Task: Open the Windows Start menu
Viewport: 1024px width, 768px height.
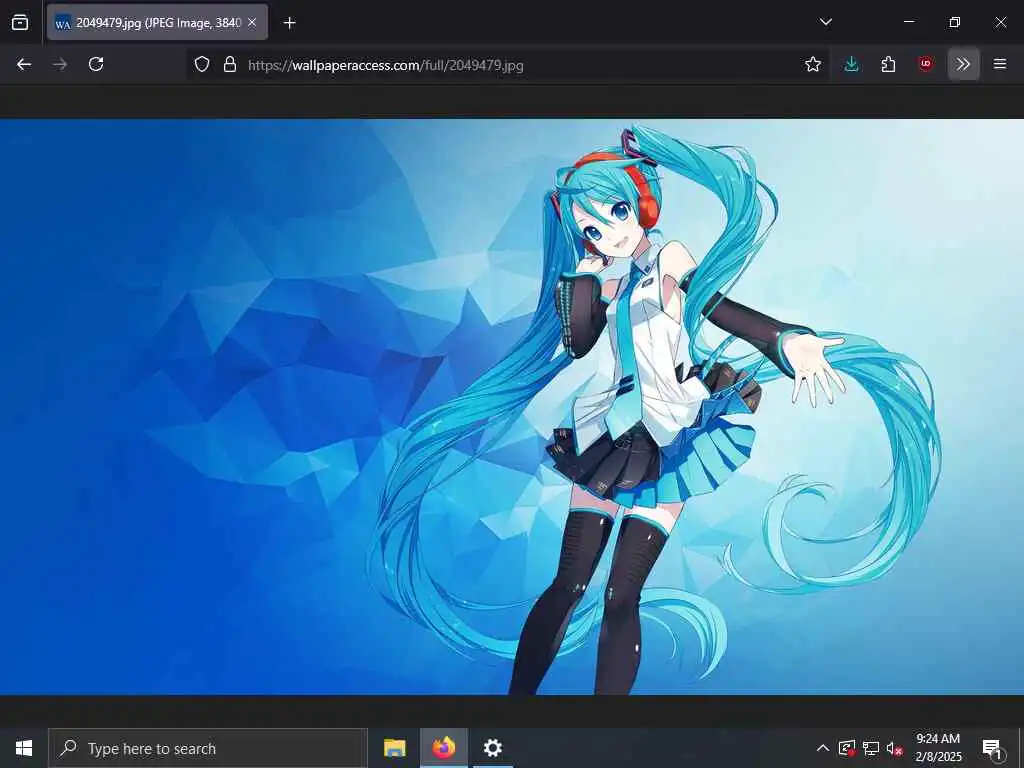Action: coord(24,748)
